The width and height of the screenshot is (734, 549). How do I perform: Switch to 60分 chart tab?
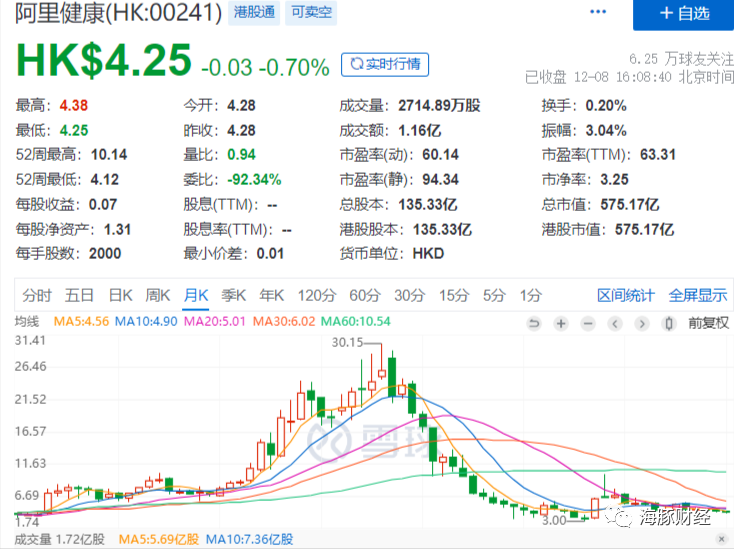(365, 295)
